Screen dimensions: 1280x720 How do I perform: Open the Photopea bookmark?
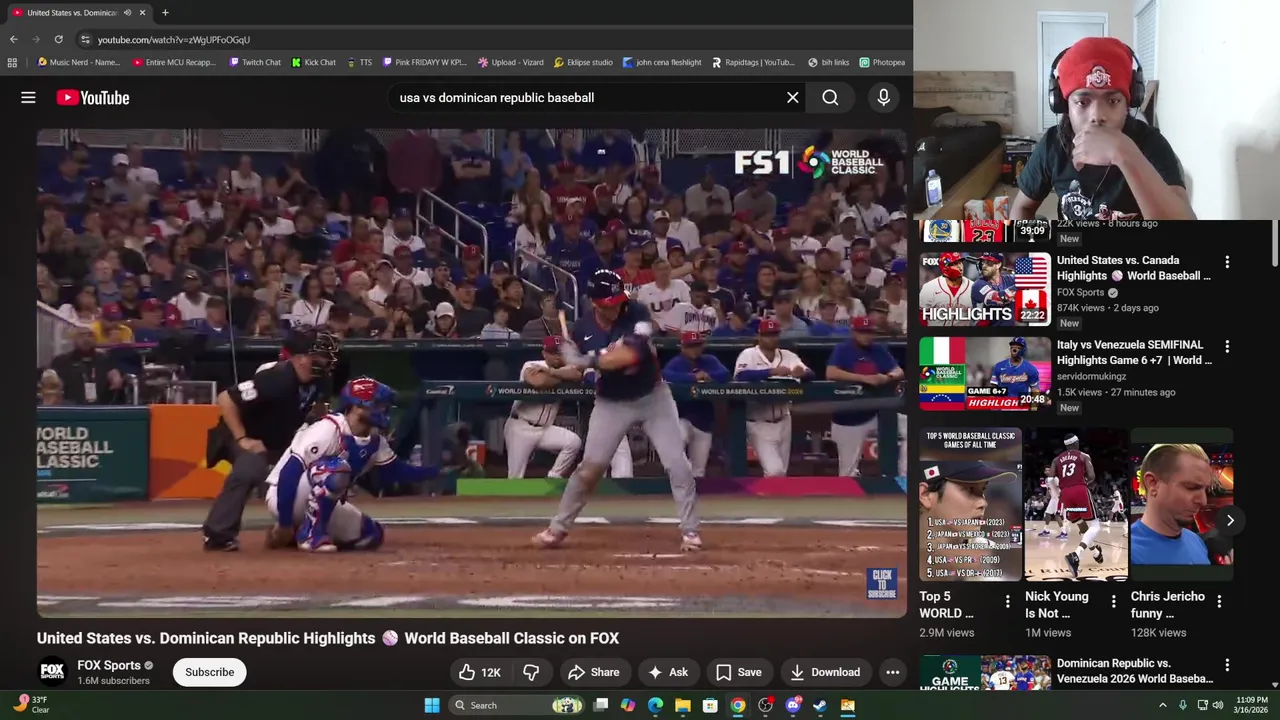882,62
